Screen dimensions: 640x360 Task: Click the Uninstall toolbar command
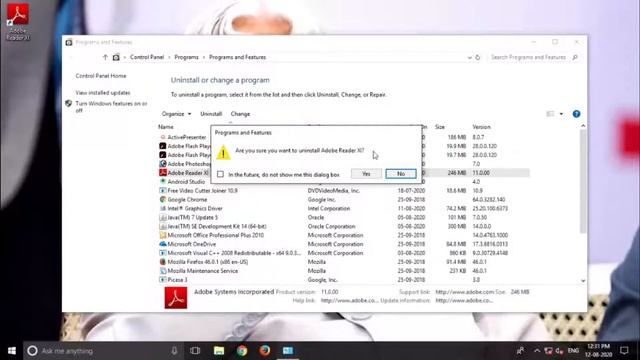click(x=211, y=114)
